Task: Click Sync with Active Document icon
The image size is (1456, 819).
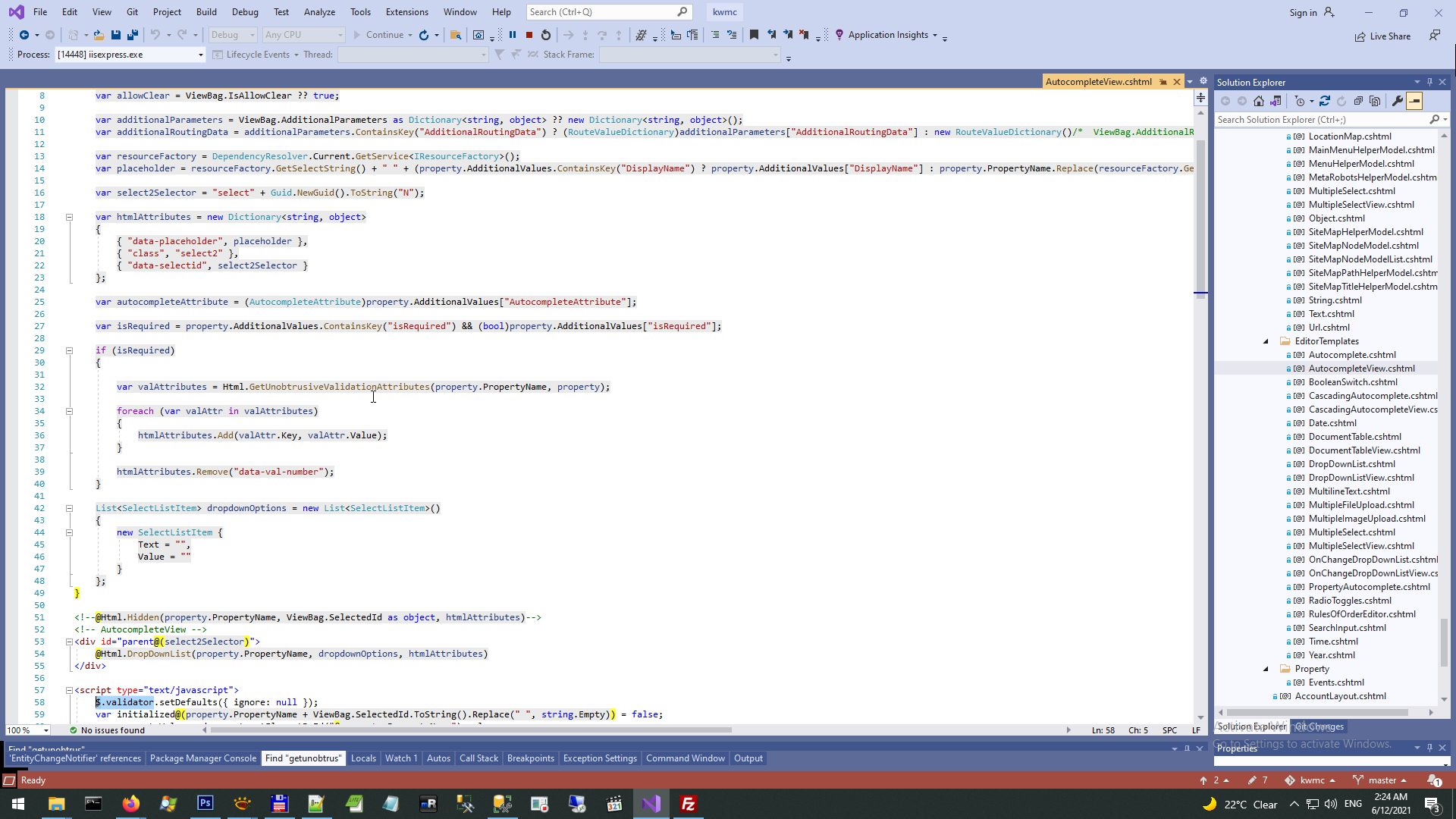Action: (1325, 101)
